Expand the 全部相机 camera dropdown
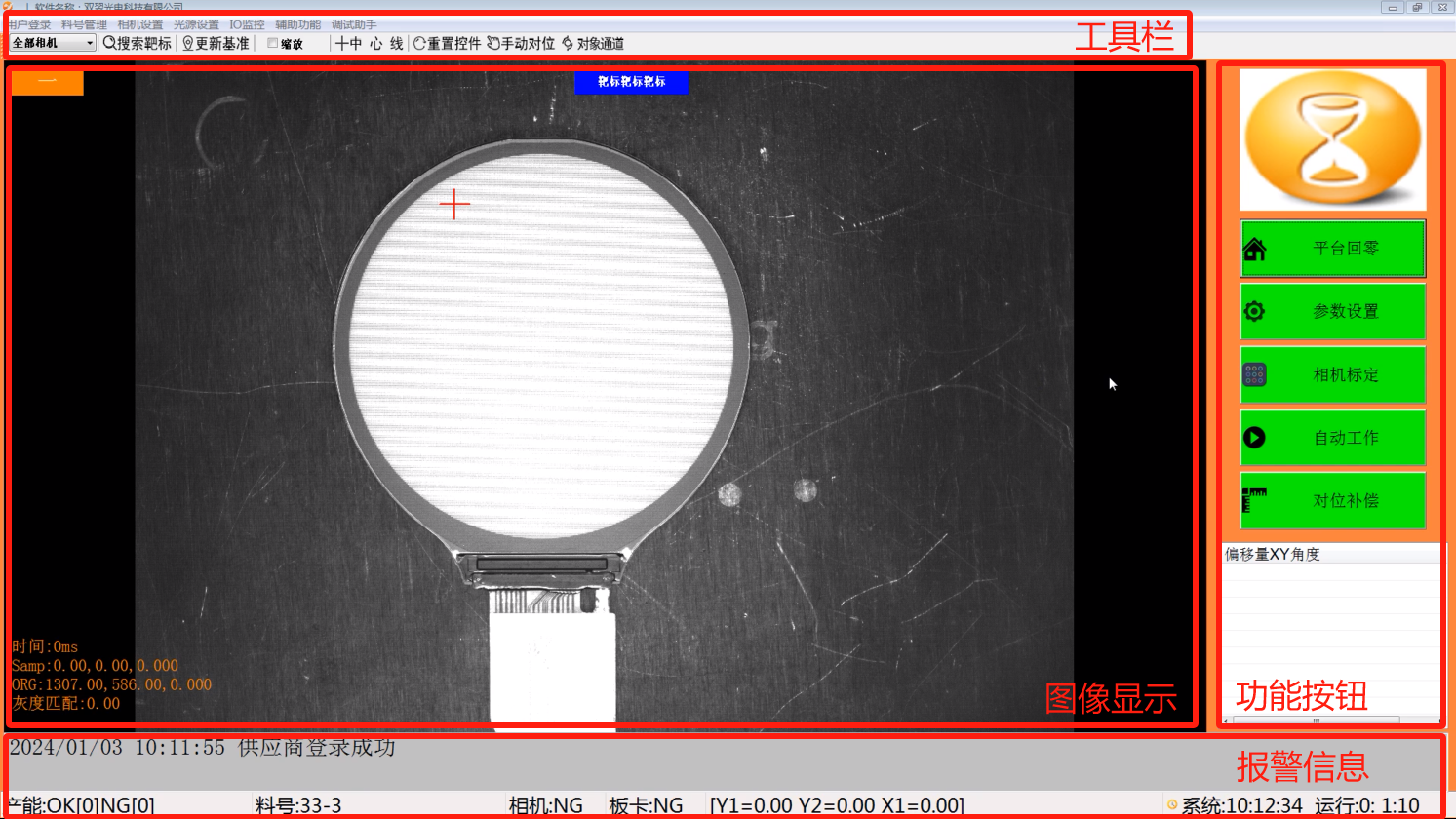 point(90,43)
